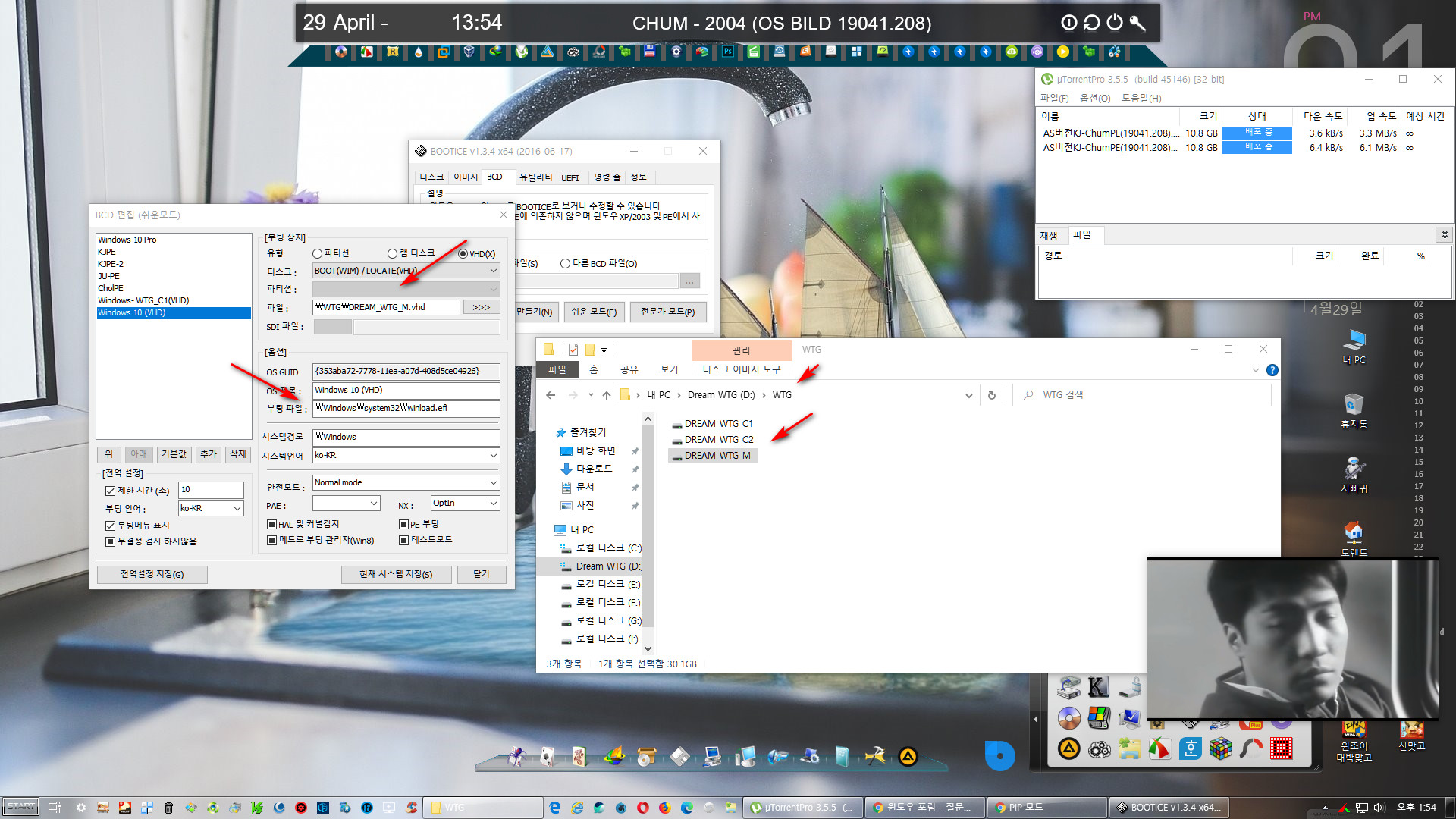Collapse the uTorrent detail pane arrow
Image resolution: width=1456 pixels, height=819 pixels.
click(1444, 235)
